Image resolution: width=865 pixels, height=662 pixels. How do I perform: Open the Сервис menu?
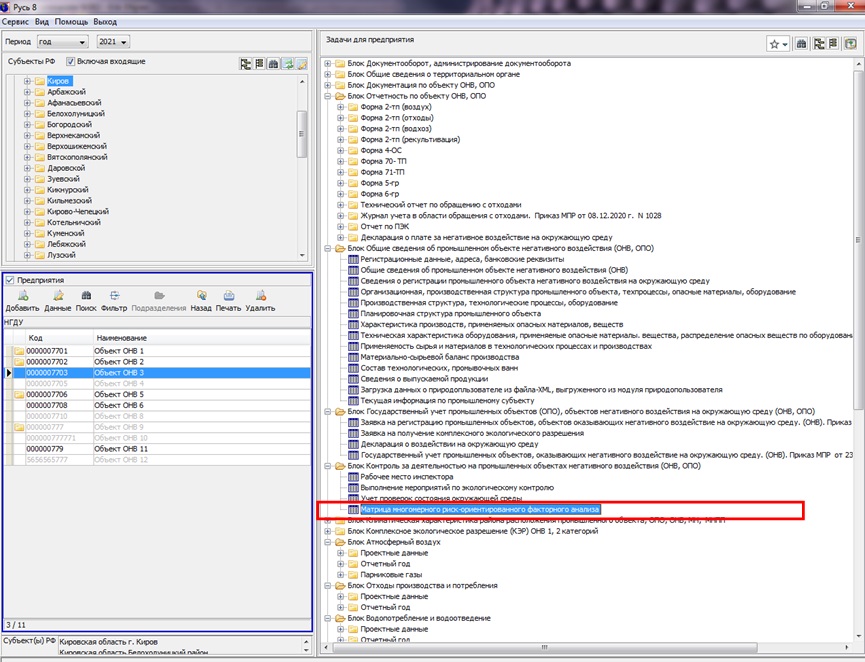point(15,20)
